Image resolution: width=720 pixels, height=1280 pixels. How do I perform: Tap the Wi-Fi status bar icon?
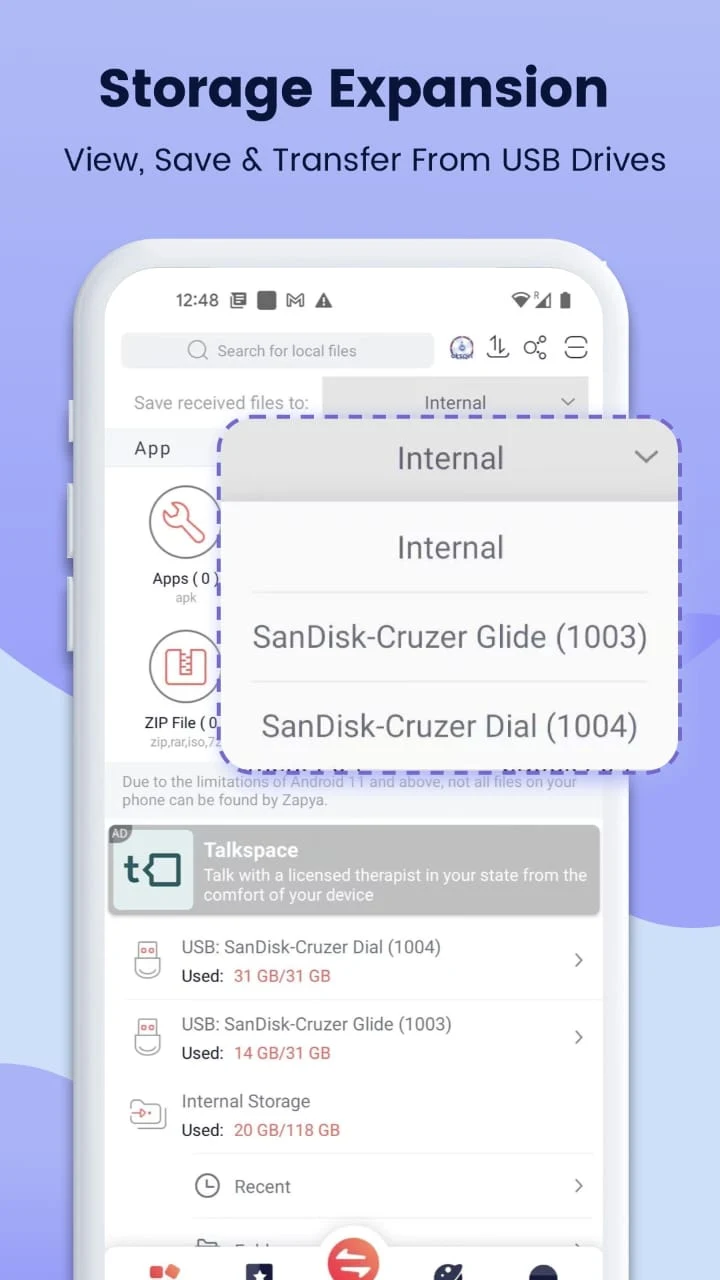click(520, 300)
